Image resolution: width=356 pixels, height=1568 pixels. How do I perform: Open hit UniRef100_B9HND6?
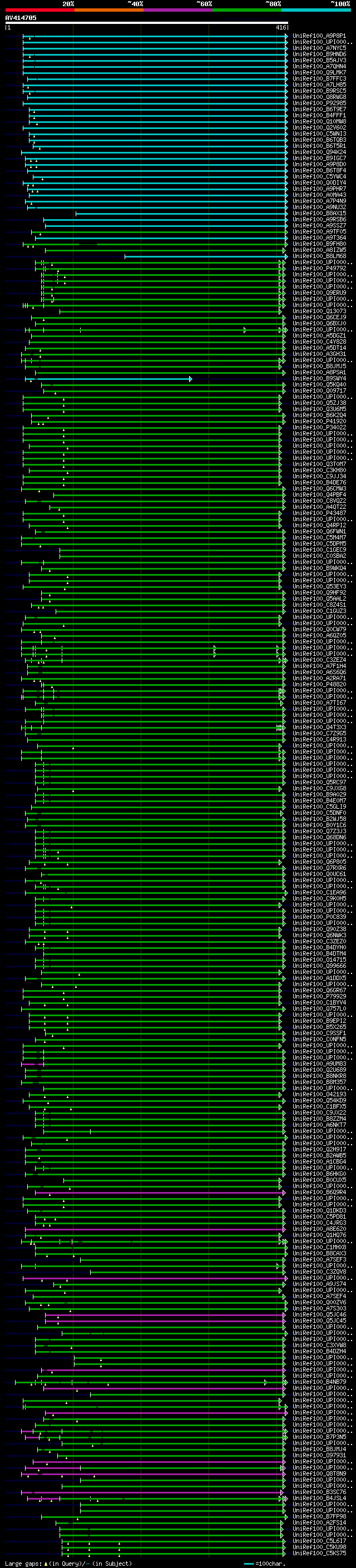(x=319, y=54)
